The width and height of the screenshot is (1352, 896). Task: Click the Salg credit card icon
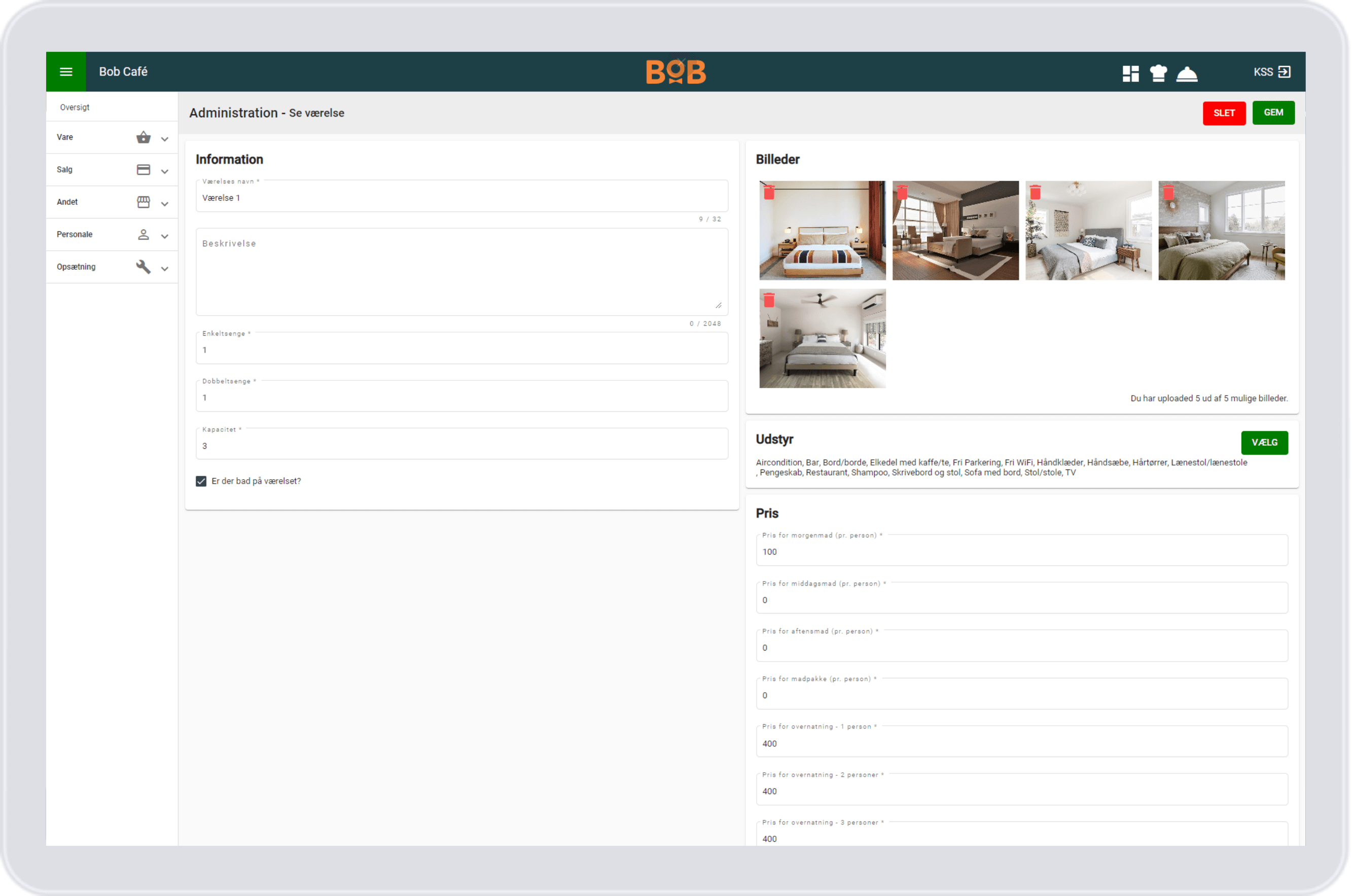pyautogui.click(x=144, y=170)
